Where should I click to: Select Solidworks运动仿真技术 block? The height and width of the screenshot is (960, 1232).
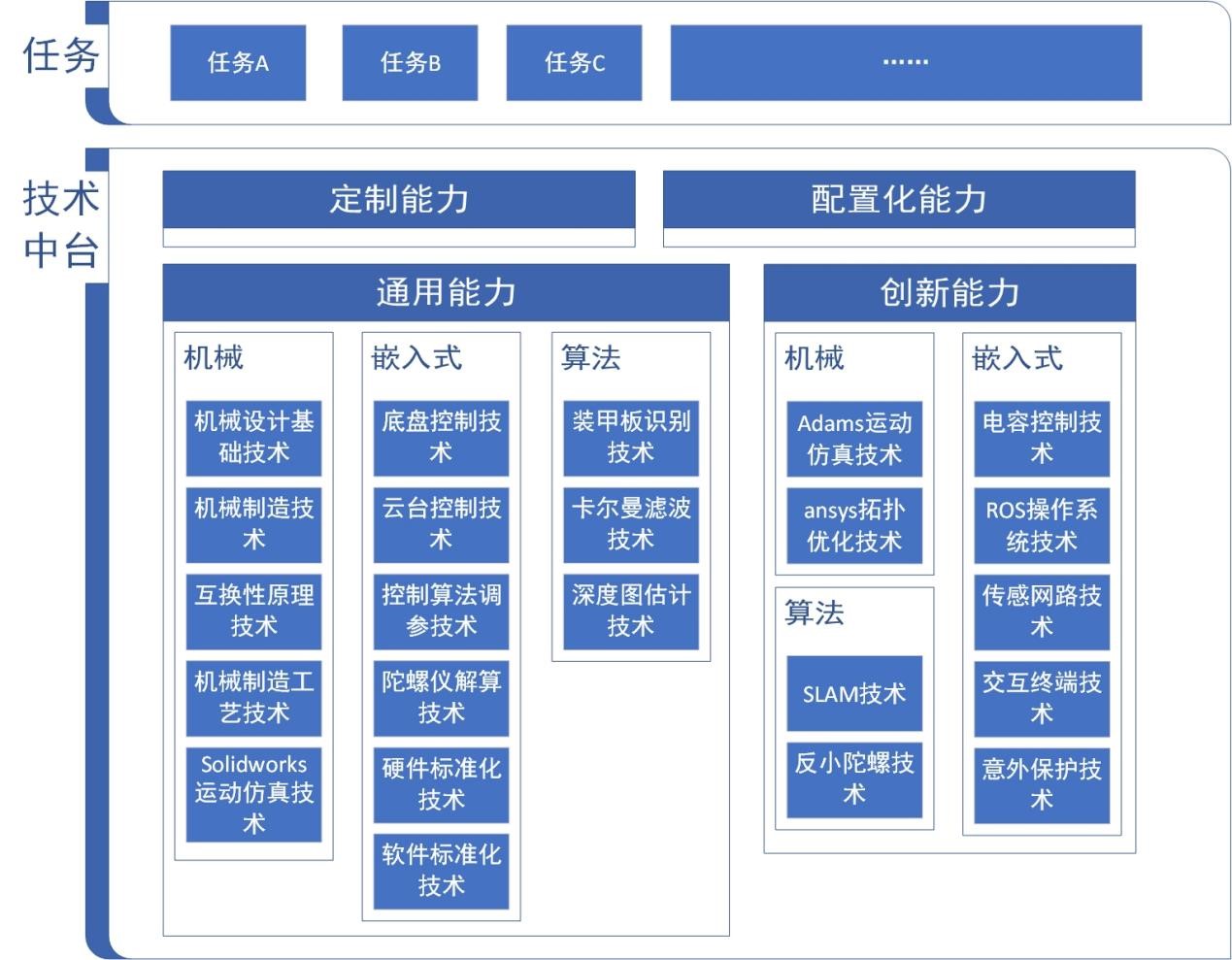pos(253,794)
